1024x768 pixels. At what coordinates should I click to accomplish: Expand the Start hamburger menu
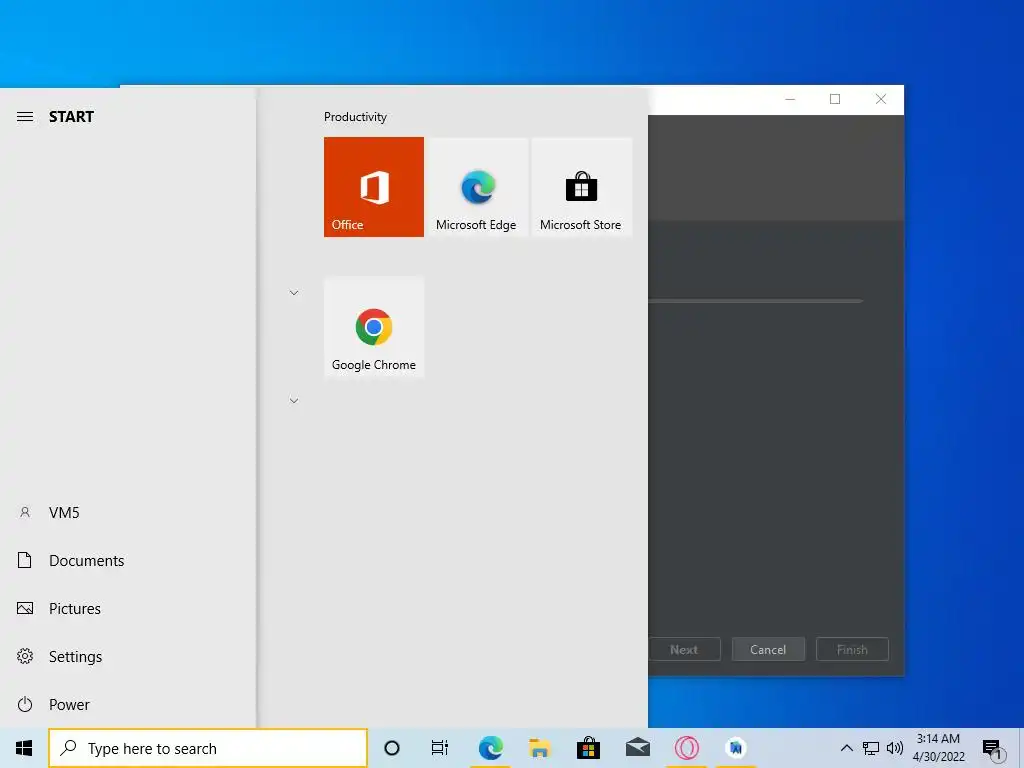tap(25, 117)
